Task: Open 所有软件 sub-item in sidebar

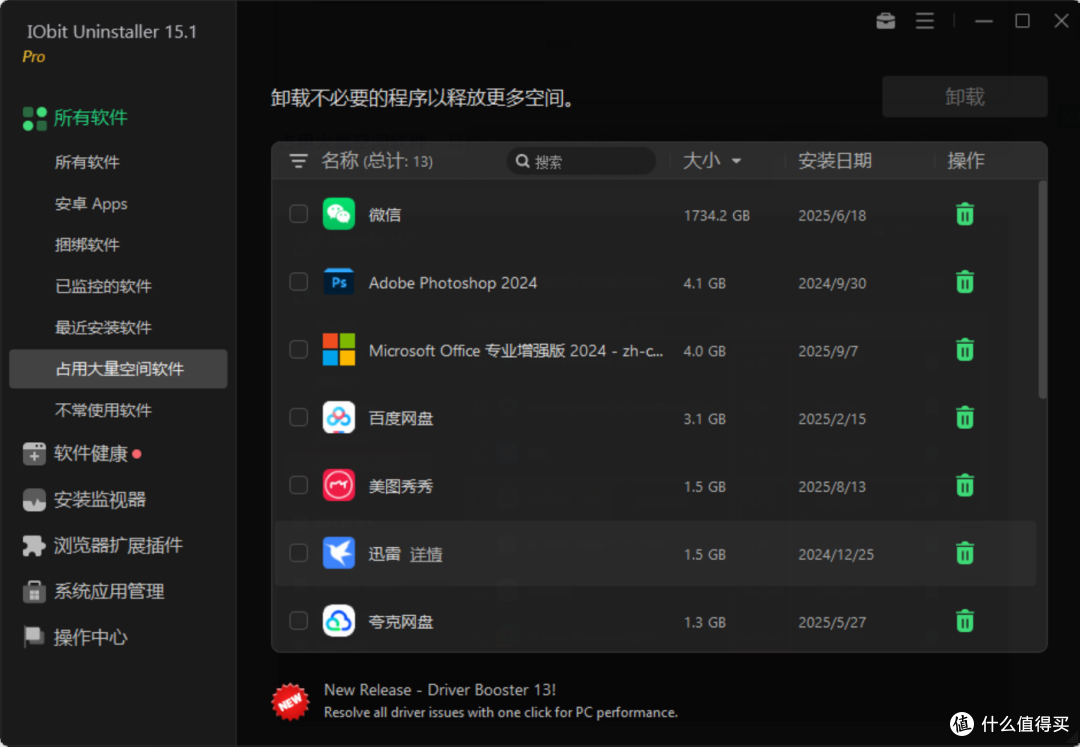Action: click(87, 162)
